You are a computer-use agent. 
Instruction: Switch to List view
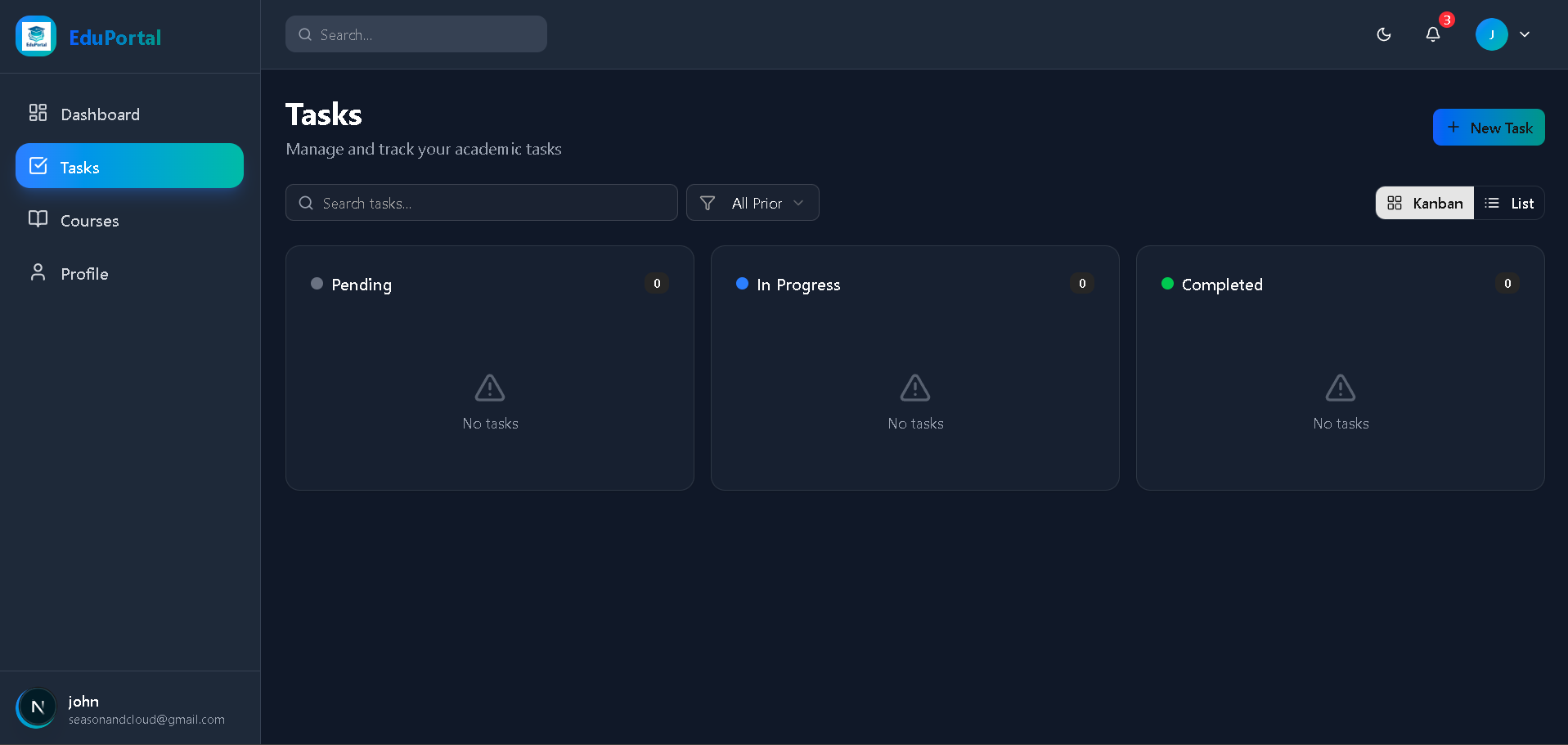1509,203
